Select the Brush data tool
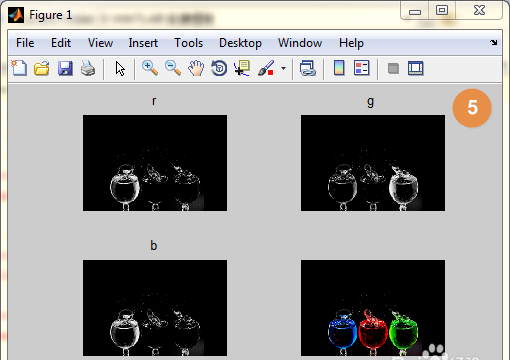Viewport: 510px width, 360px height. pyautogui.click(x=266, y=68)
